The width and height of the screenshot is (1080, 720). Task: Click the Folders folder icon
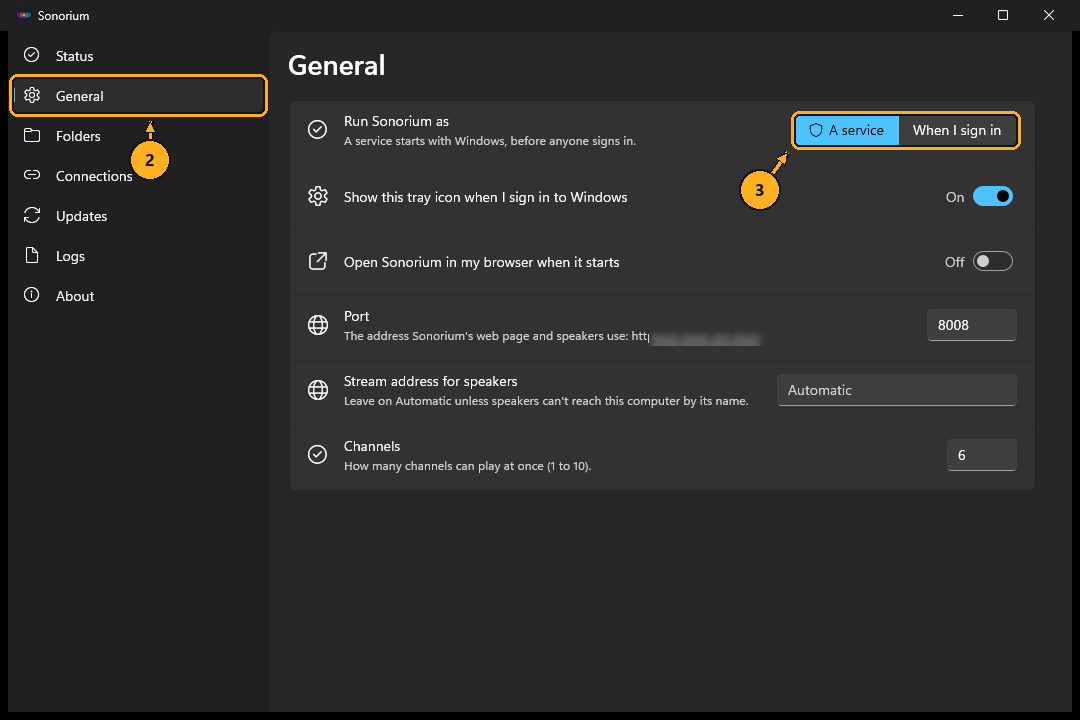coord(32,135)
